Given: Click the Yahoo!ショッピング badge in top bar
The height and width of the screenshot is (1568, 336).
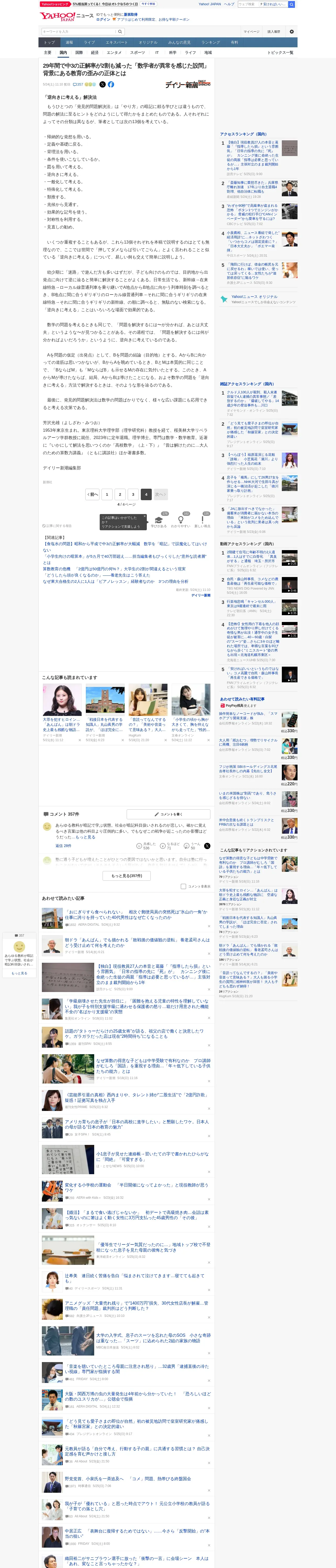Looking at the screenshot, I should [x=55, y=4].
